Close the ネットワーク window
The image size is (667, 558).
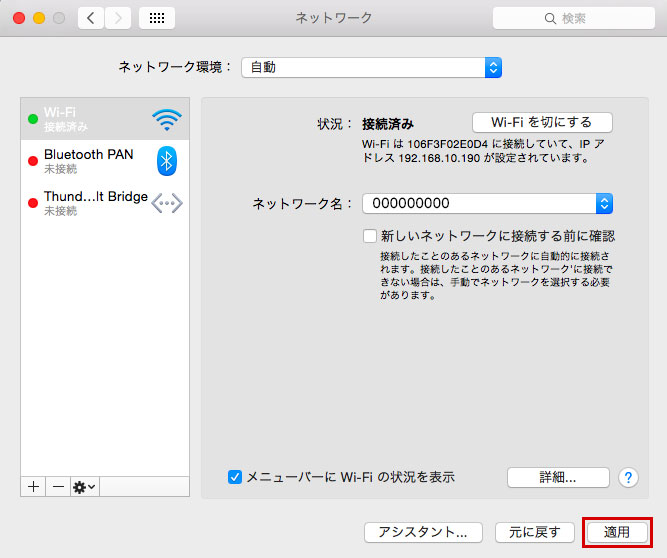pyautogui.click(x=19, y=18)
